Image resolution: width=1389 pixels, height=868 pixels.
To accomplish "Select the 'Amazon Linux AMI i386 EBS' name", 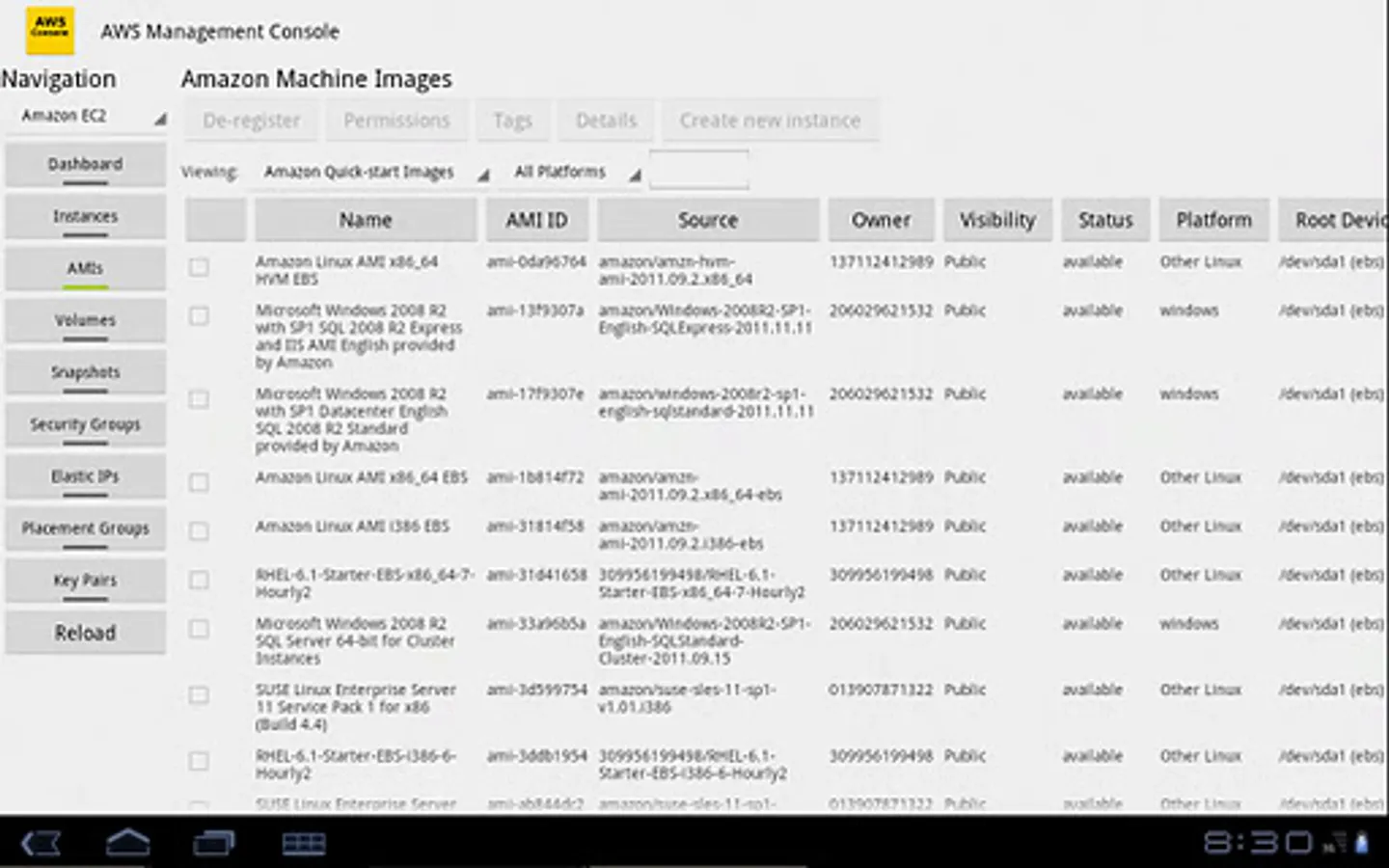I will point(352,526).
